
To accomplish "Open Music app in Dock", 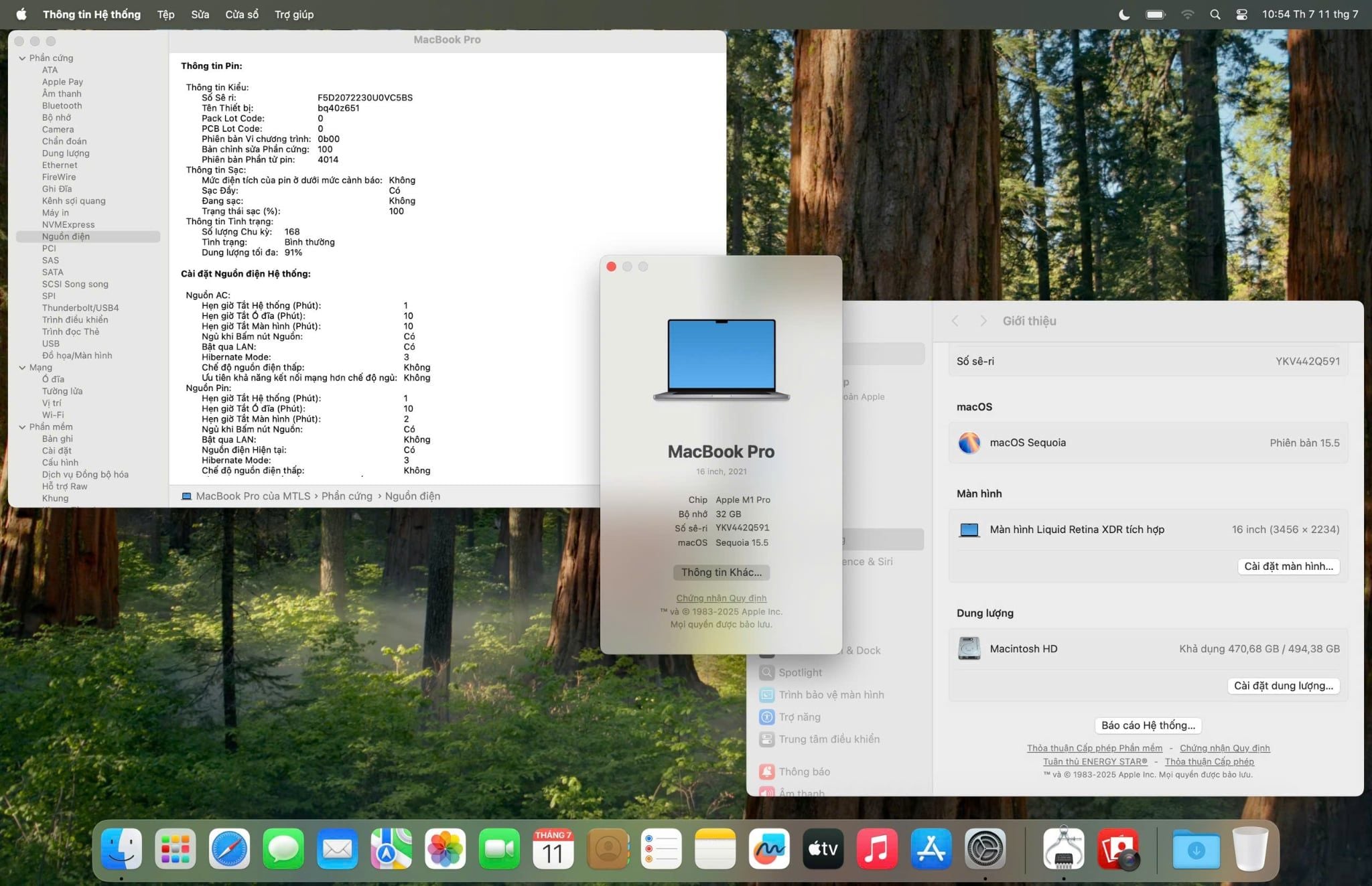I will pyautogui.click(x=877, y=848).
